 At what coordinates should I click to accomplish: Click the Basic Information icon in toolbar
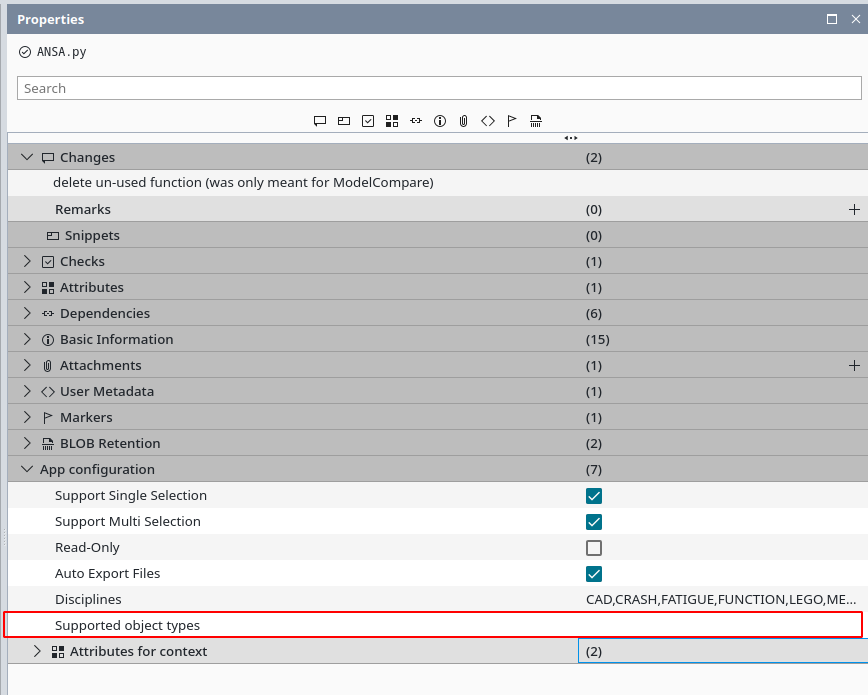coord(440,121)
